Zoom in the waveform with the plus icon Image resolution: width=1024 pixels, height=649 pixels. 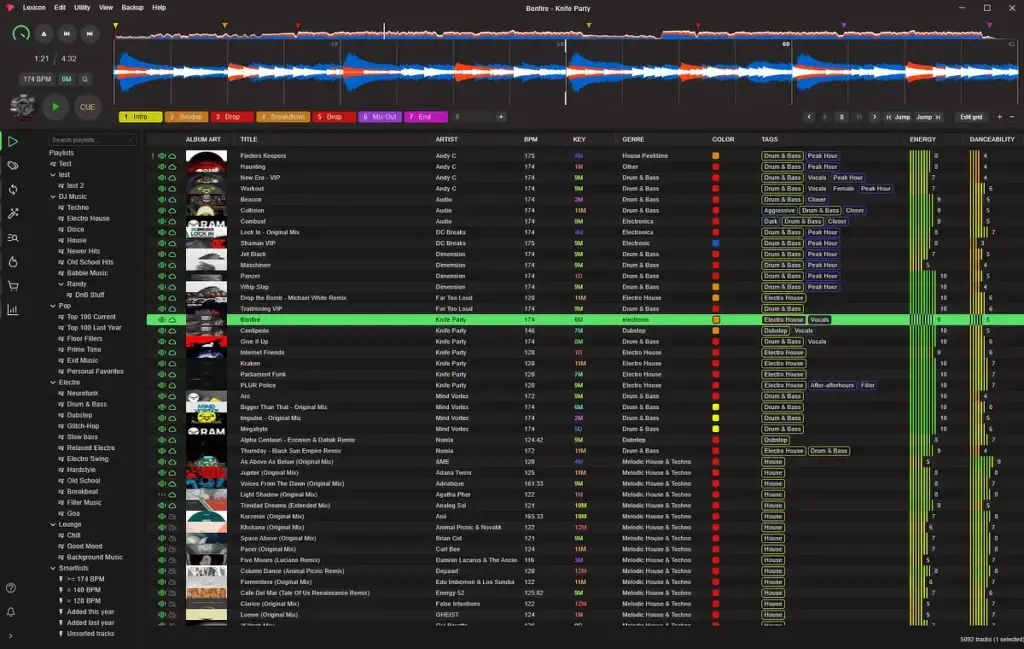pyautogui.click(x=999, y=117)
